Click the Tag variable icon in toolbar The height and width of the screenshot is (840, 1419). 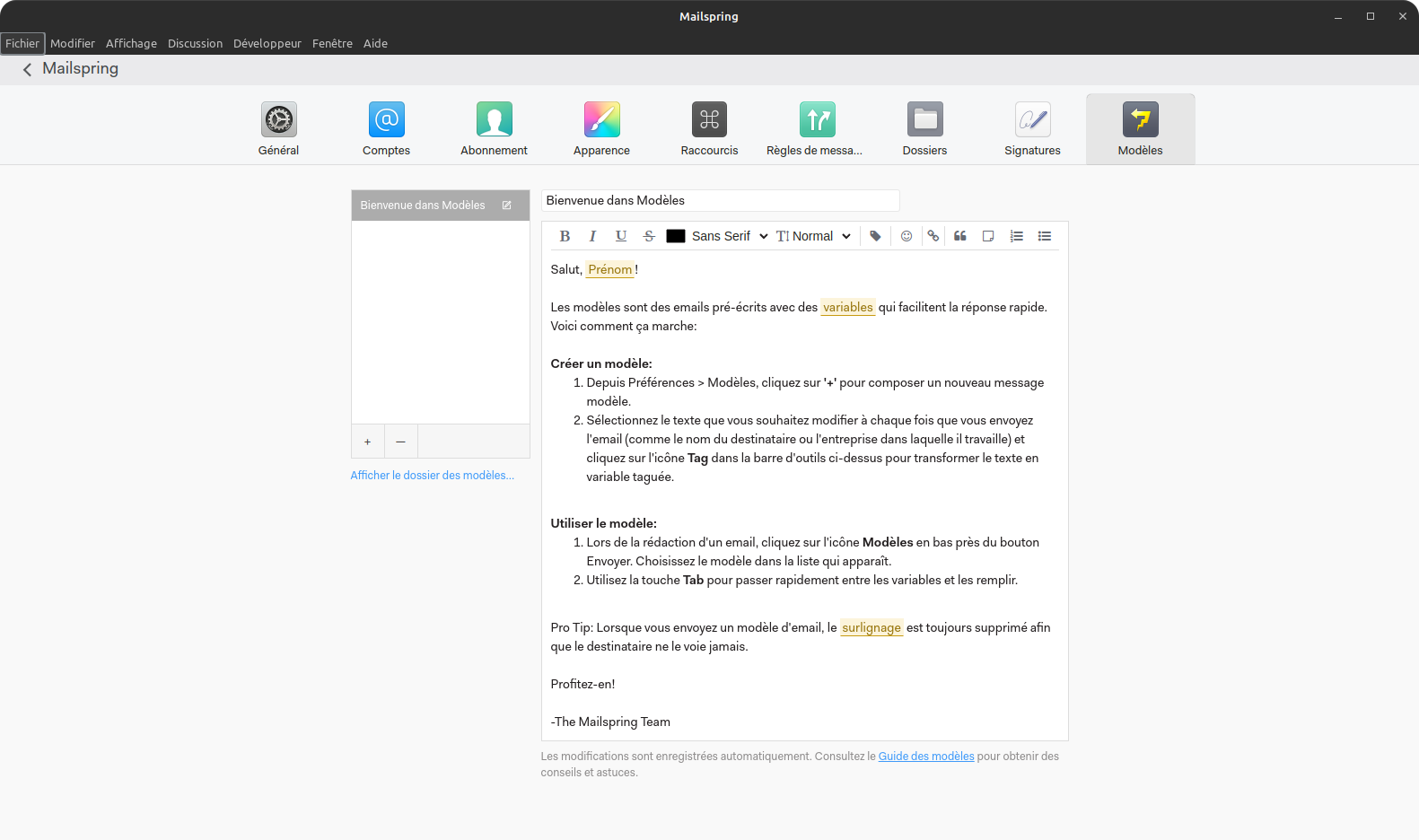point(875,236)
